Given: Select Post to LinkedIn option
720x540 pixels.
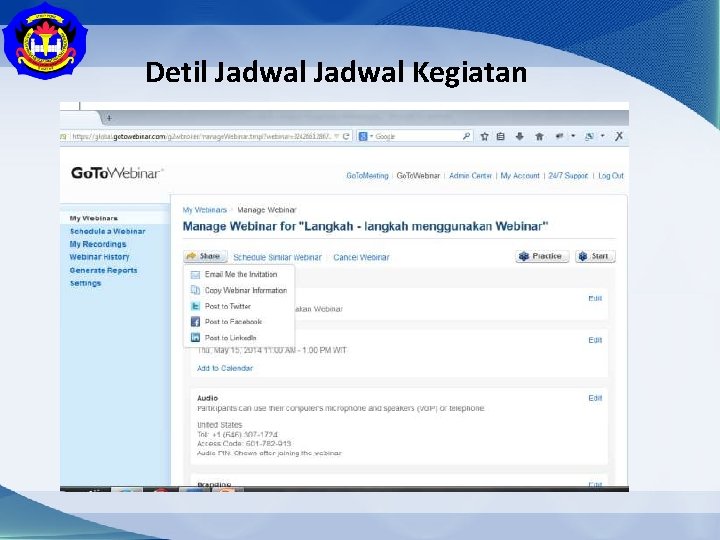Looking at the screenshot, I should [231, 338].
